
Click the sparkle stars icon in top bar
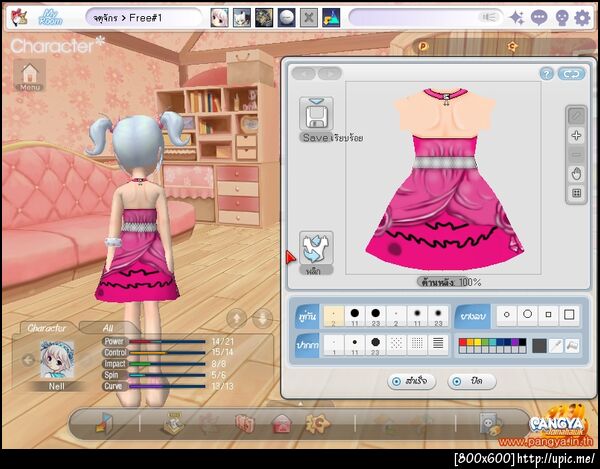click(517, 18)
